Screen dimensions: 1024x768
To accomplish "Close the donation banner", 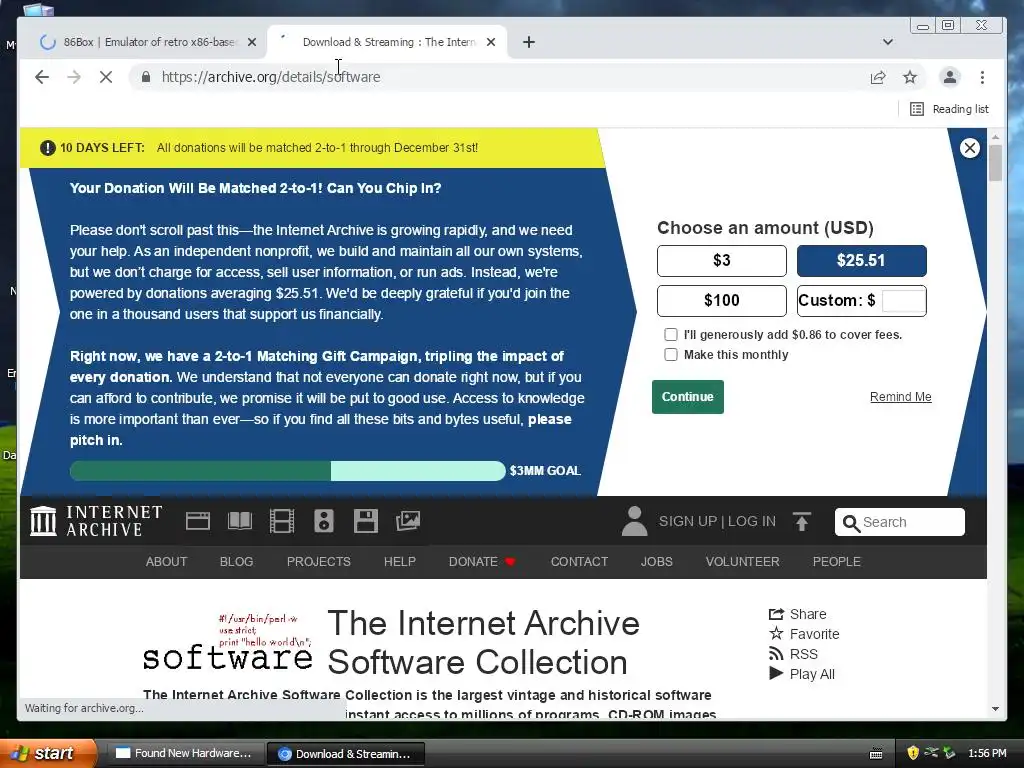I will 970,148.
